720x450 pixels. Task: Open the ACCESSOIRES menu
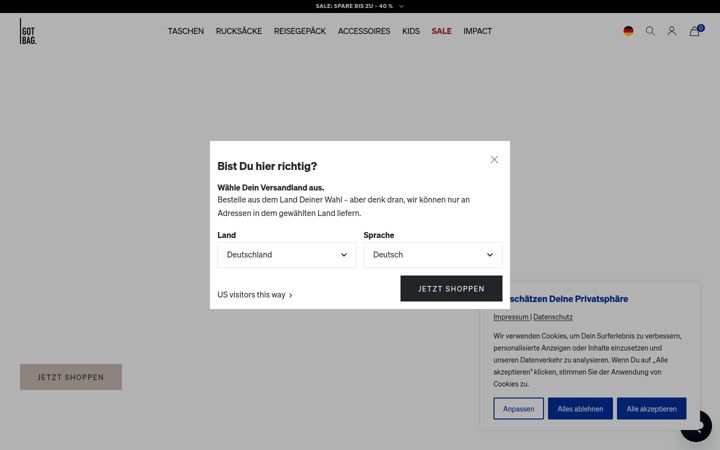(364, 31)
